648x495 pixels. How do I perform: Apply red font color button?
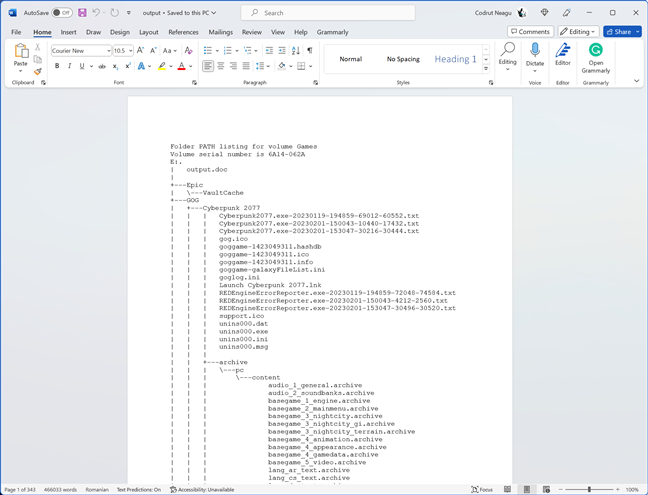coord(181,66)
